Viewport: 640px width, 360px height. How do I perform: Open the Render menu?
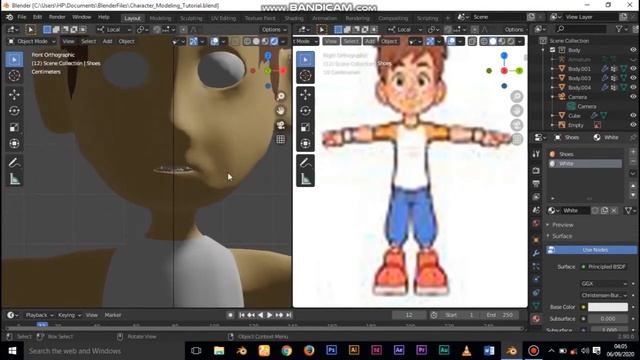coord(57,17)
